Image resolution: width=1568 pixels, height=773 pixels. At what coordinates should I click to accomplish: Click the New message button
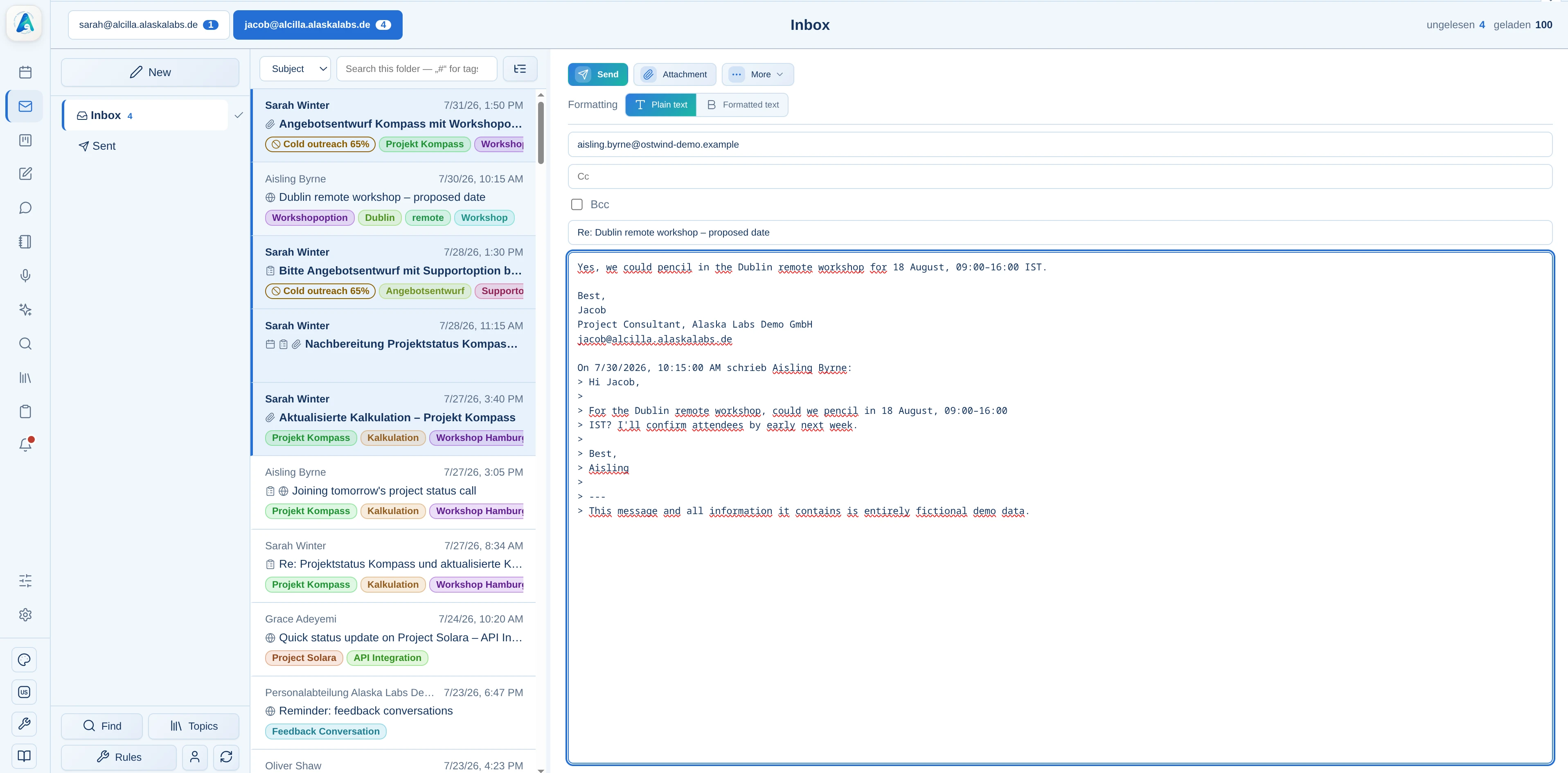(150, 72)
